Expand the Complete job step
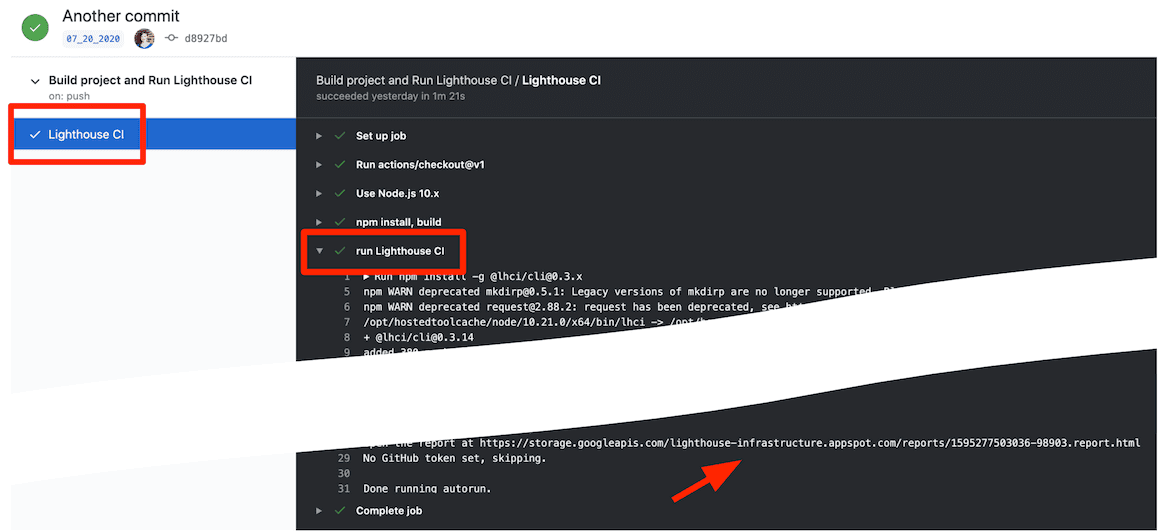1160x531 pixels. [x=319, y=511]
